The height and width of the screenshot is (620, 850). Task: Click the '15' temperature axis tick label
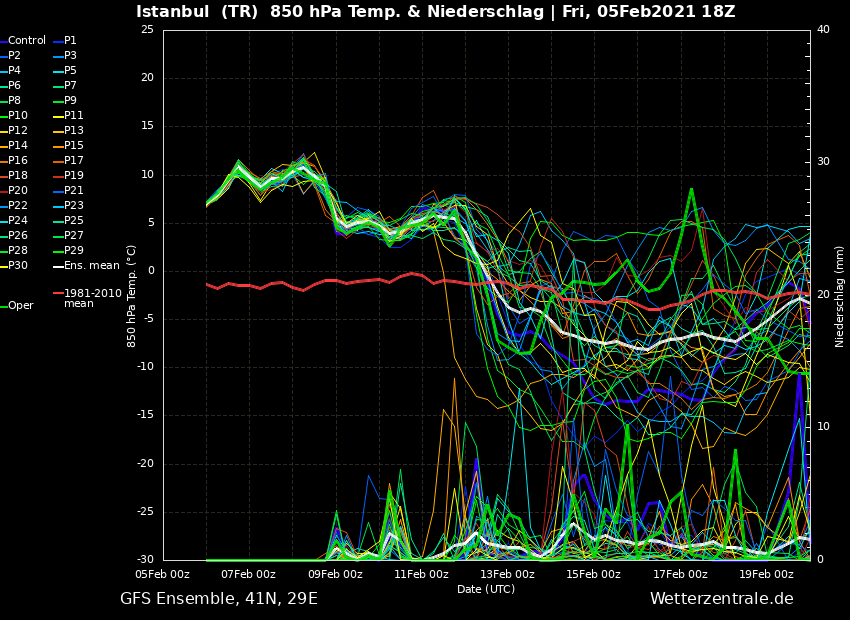147,126
